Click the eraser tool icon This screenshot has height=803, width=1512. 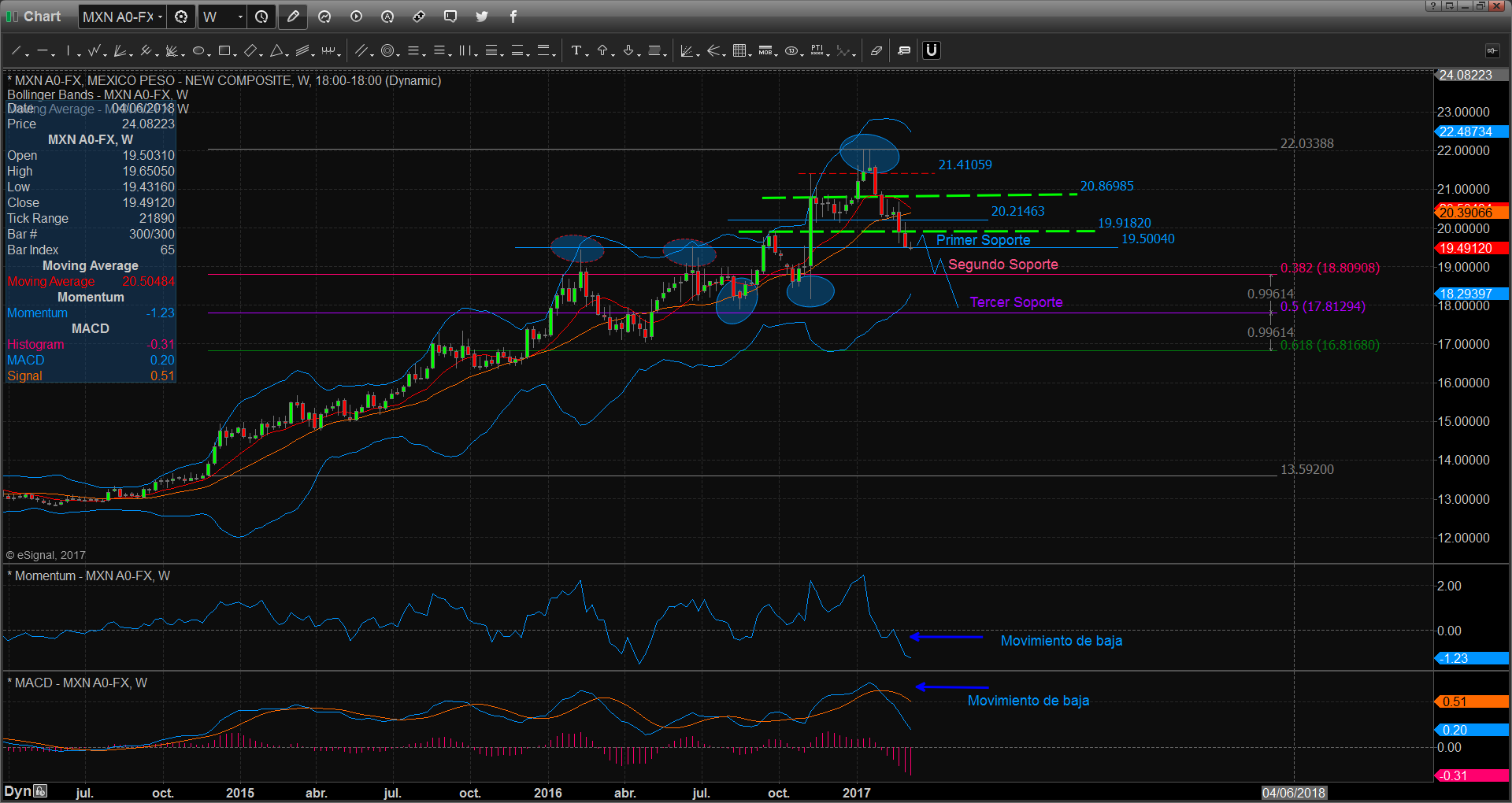pos(876,51)
